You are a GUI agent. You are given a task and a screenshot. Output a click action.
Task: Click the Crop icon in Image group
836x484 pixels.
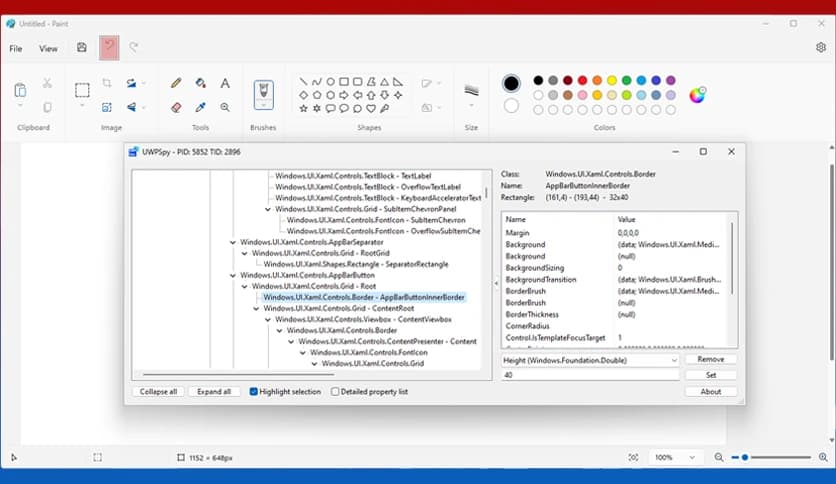pos(107,83)
